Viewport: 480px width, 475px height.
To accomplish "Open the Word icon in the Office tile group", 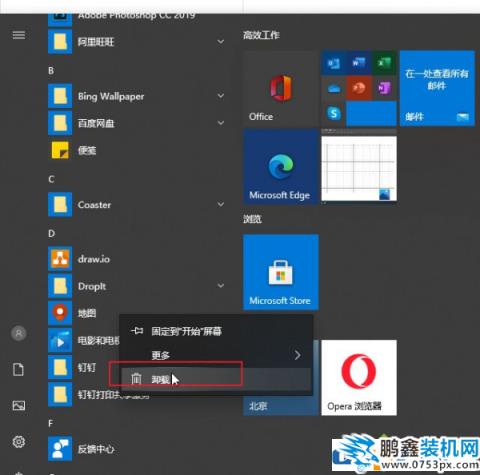I will (x=359, y=63).
